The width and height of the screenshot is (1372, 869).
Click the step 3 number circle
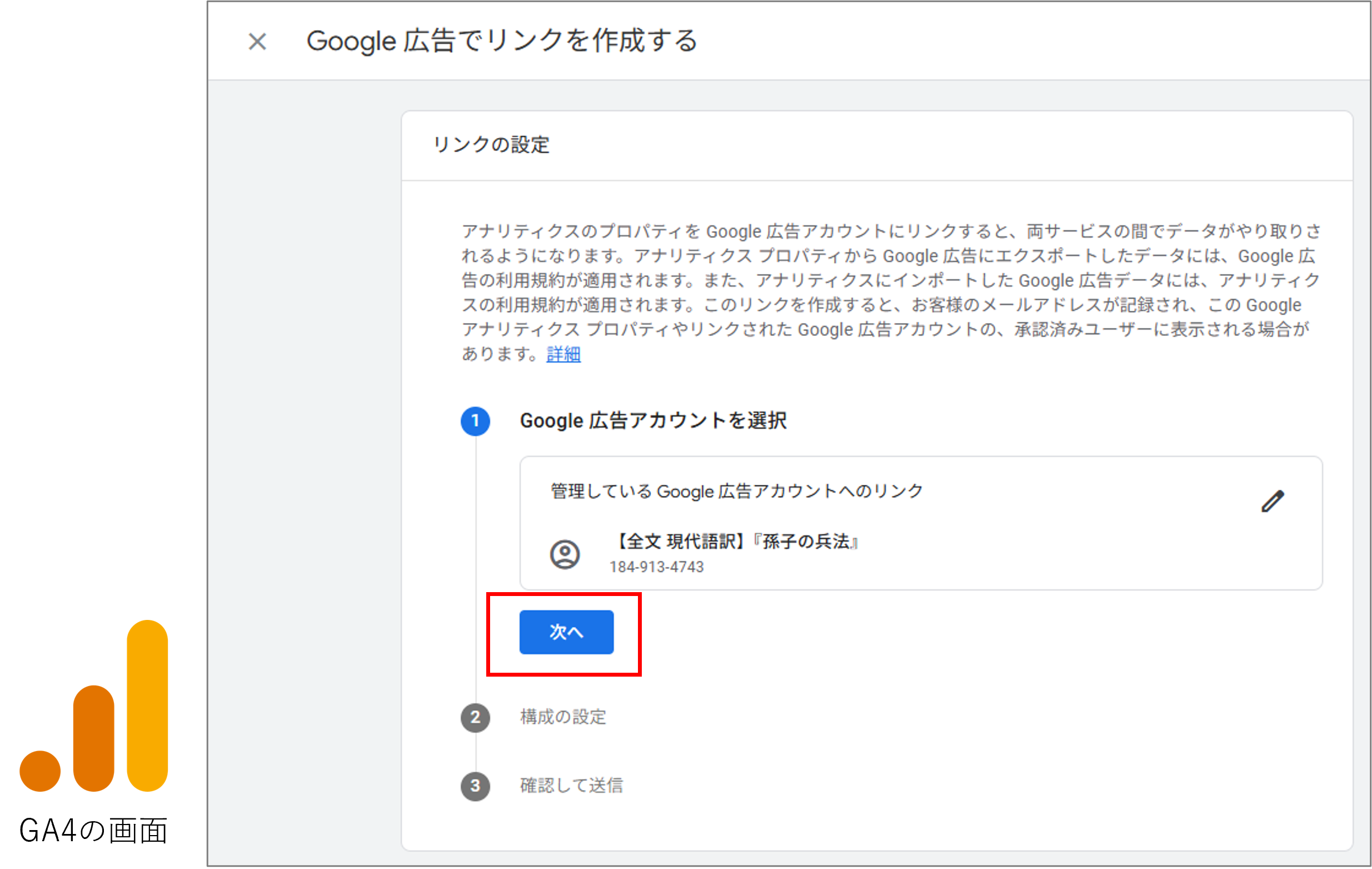click(475, 786)
